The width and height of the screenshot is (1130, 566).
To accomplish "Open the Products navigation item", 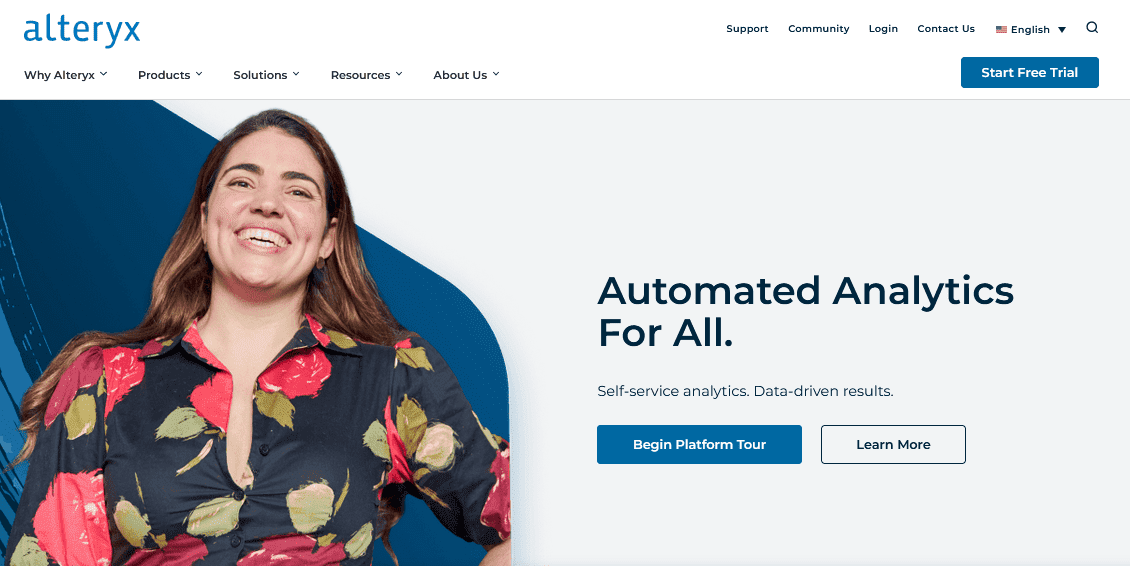I will (164, 75).
